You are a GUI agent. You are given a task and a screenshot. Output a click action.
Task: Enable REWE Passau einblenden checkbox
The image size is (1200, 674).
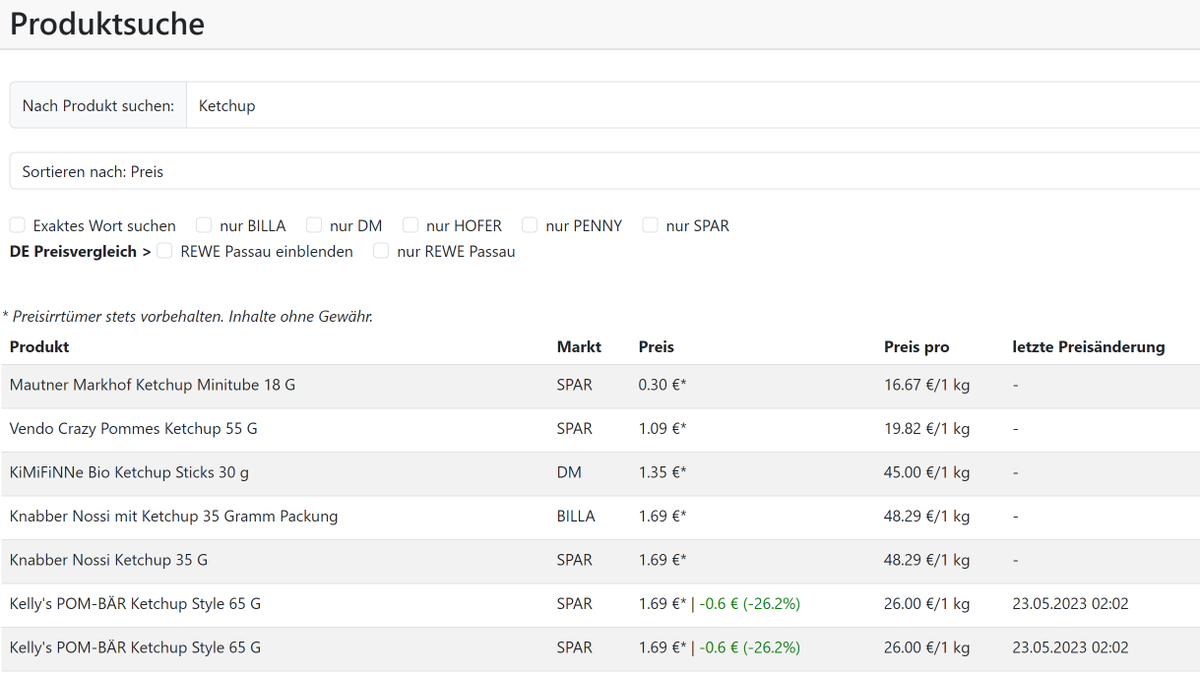[165, 251]
